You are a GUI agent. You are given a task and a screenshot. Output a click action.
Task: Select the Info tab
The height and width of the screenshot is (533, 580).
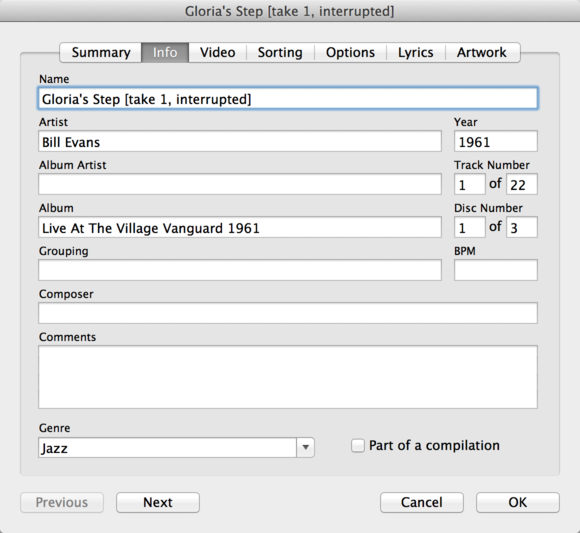(x=165, y=53)
